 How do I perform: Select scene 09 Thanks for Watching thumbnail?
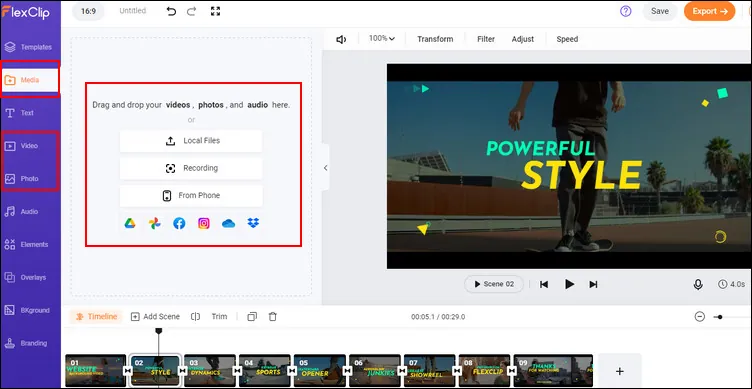[553, 370]
